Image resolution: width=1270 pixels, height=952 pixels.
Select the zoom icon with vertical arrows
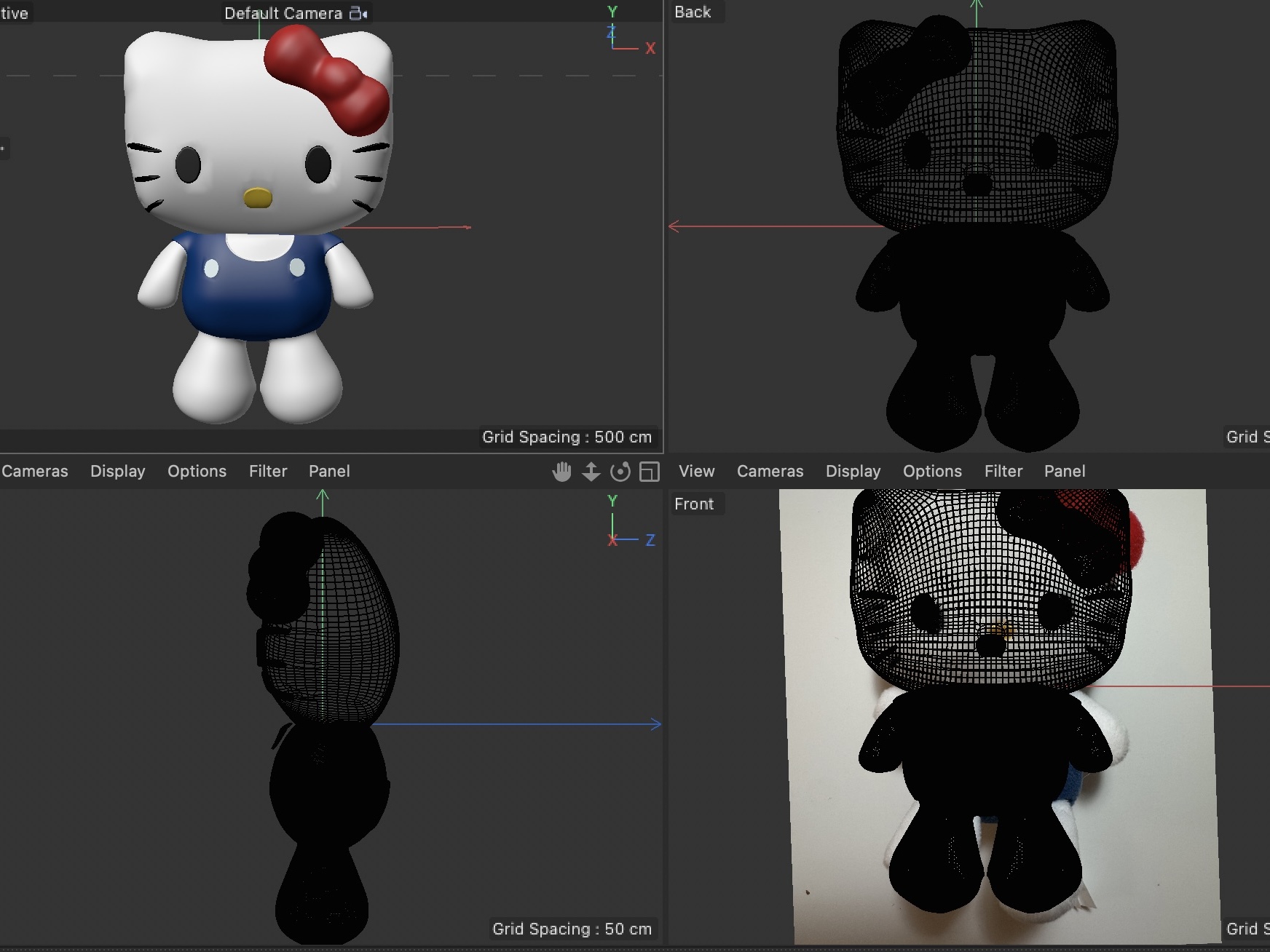[591, 472]
